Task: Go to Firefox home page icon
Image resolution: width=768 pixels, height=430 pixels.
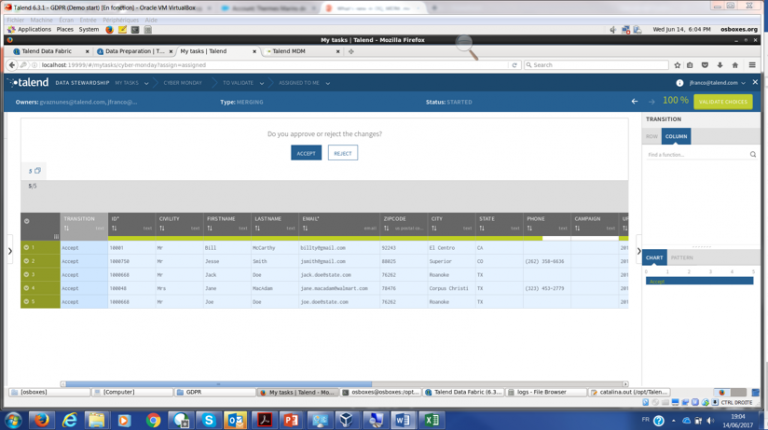Action: (735, 65)
